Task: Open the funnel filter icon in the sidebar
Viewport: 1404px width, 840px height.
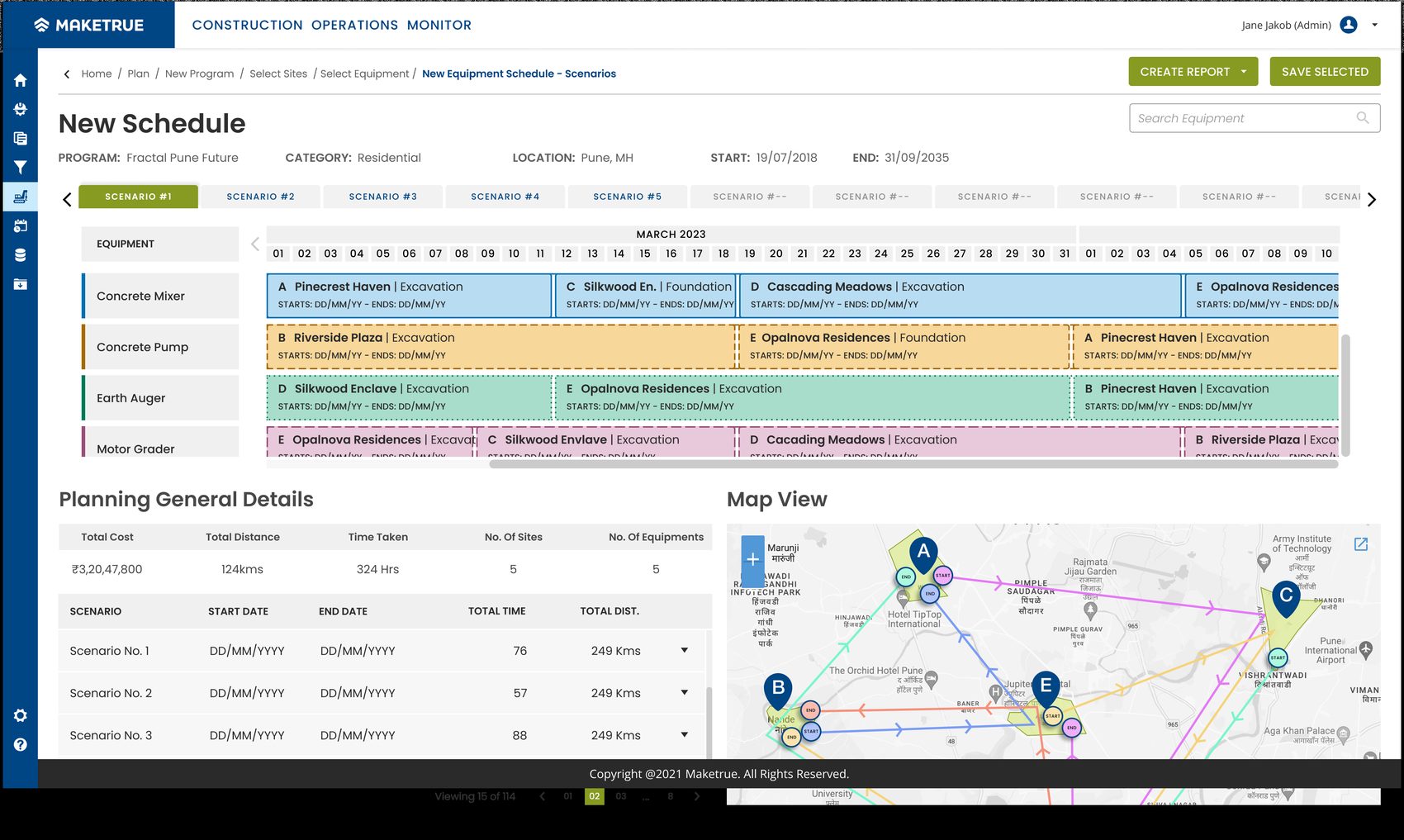Action: (x=21, y=168)
